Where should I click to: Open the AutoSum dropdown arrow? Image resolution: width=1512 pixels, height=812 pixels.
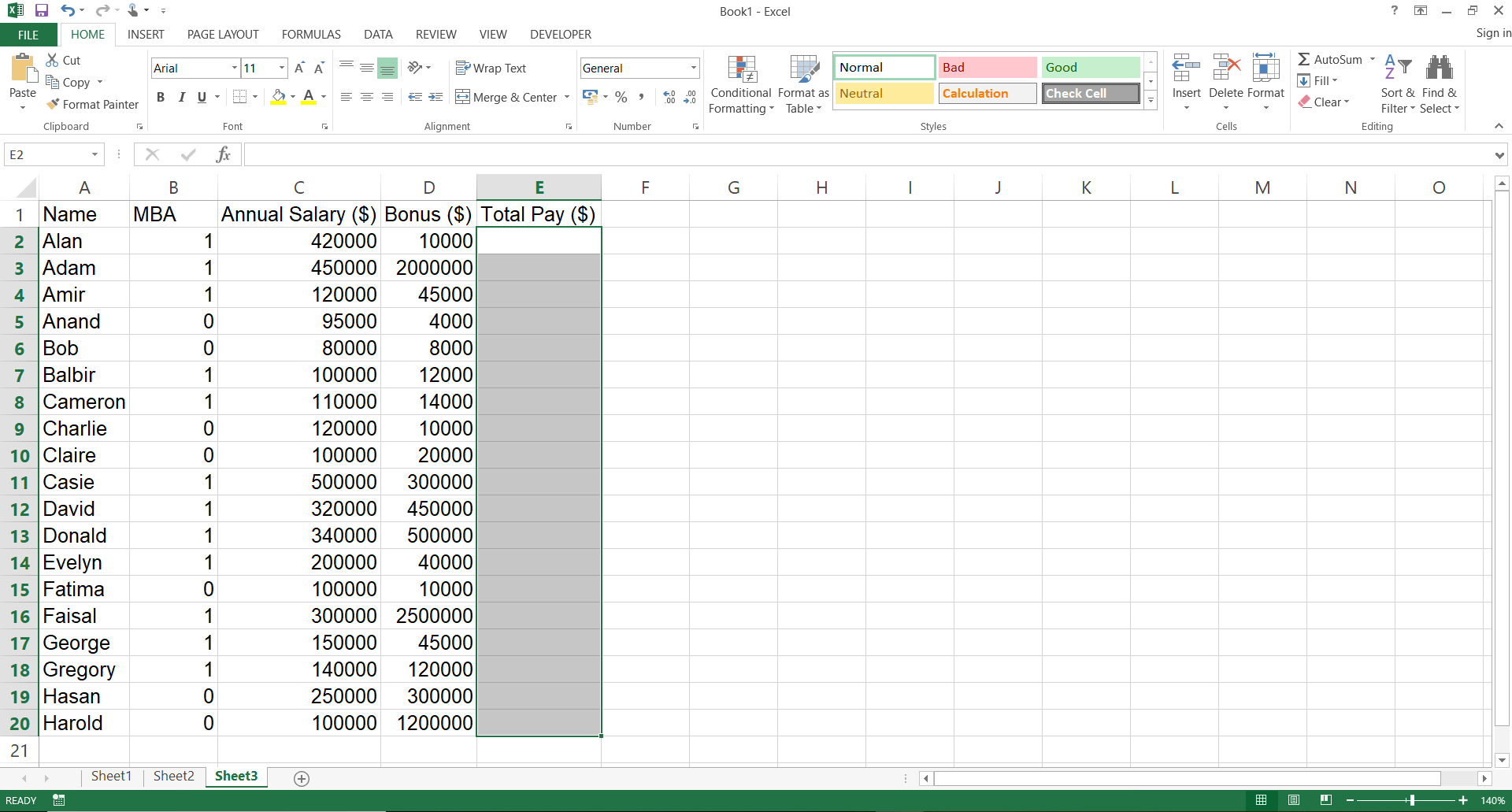[x=1372, y=59]
